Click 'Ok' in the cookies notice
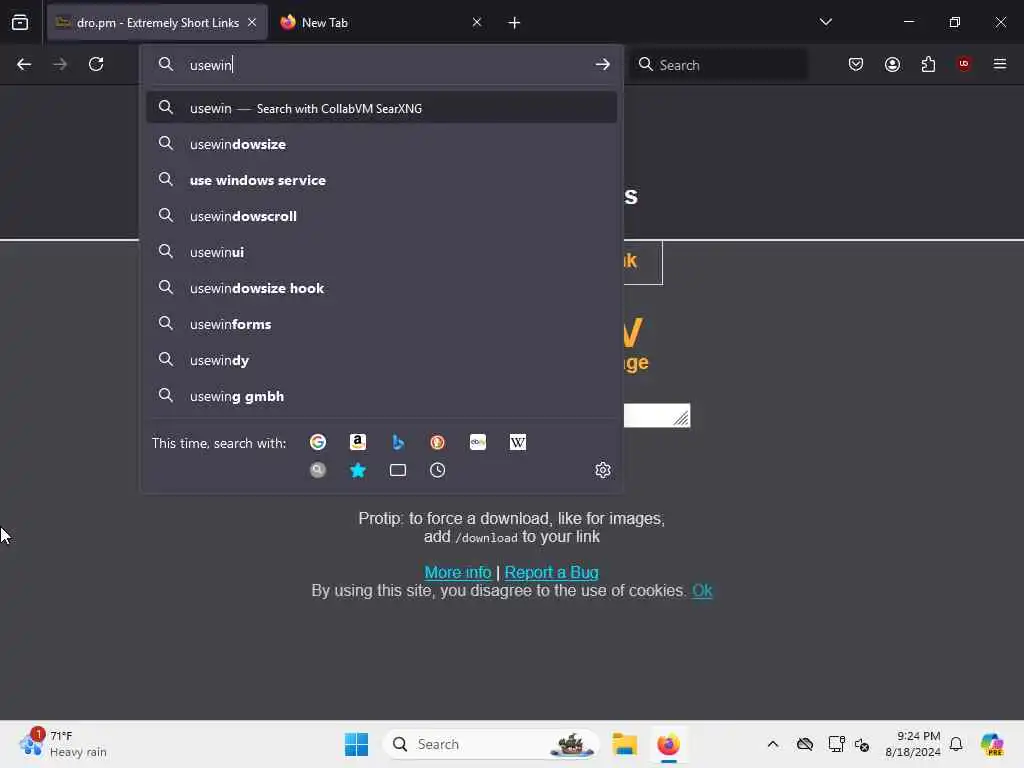This screenshot has height=768, width=1024. pos(702,590)
